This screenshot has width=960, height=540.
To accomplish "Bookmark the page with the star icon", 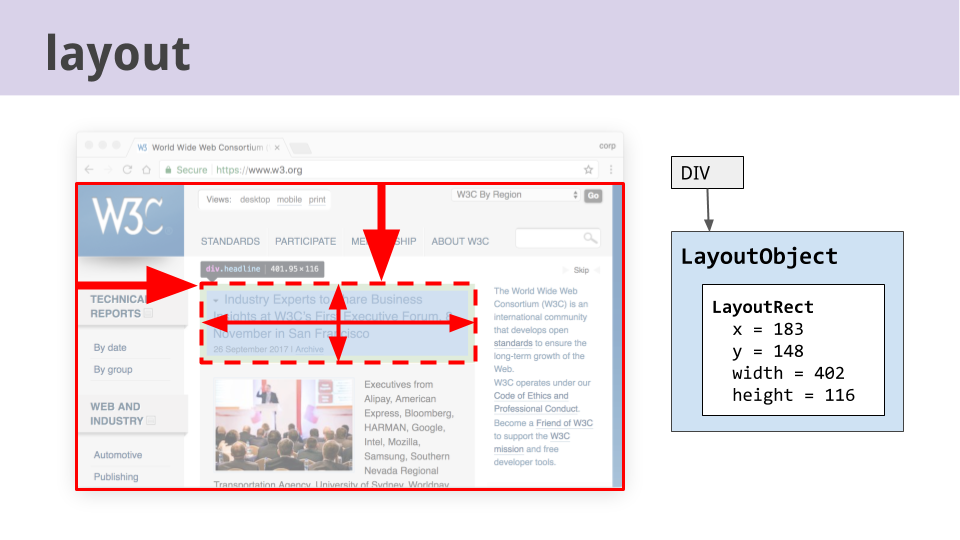I will (x=588, y=170).
